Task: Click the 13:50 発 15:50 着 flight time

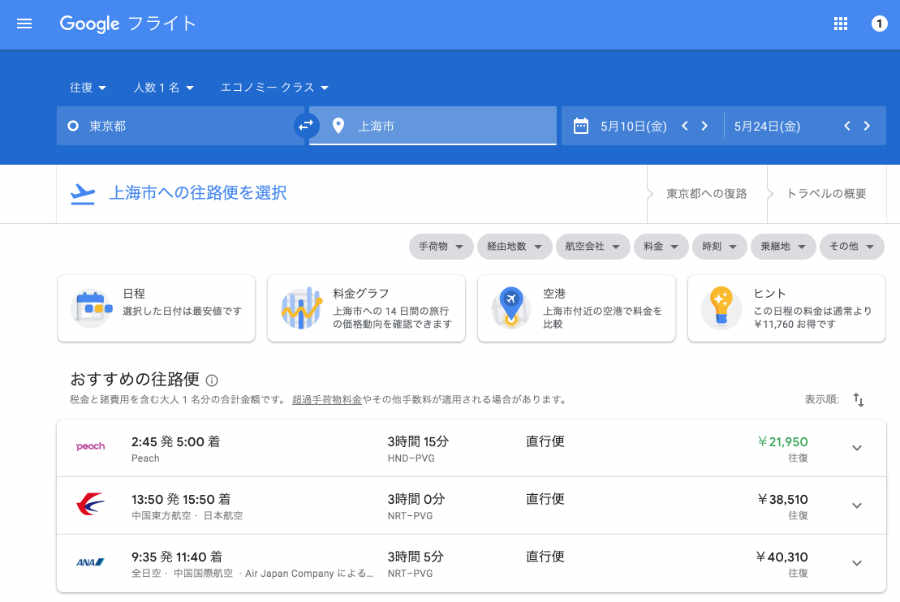Action: point(181,499)
